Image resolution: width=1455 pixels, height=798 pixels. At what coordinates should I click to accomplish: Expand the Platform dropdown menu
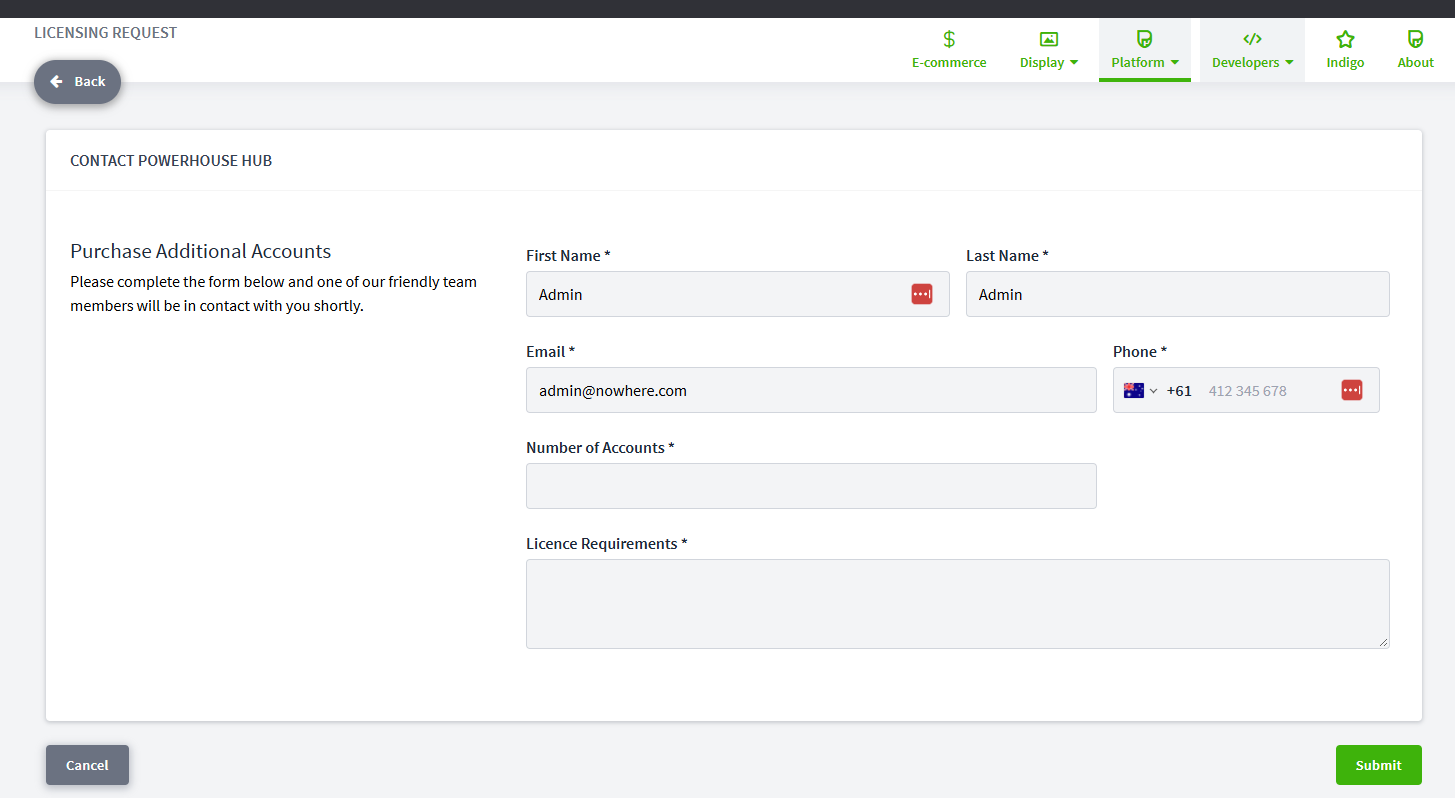click(x=1145, y=50)
